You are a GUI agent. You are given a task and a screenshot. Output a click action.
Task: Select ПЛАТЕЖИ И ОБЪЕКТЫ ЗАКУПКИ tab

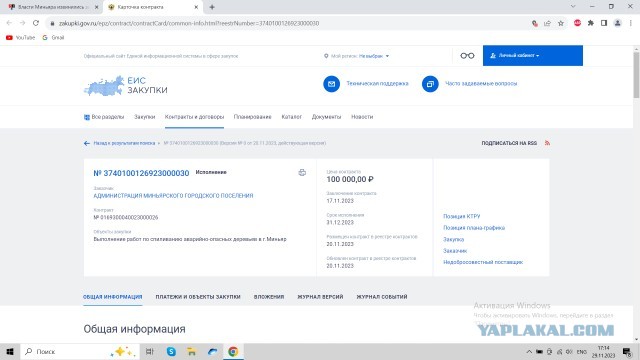(x=198, y=297)
